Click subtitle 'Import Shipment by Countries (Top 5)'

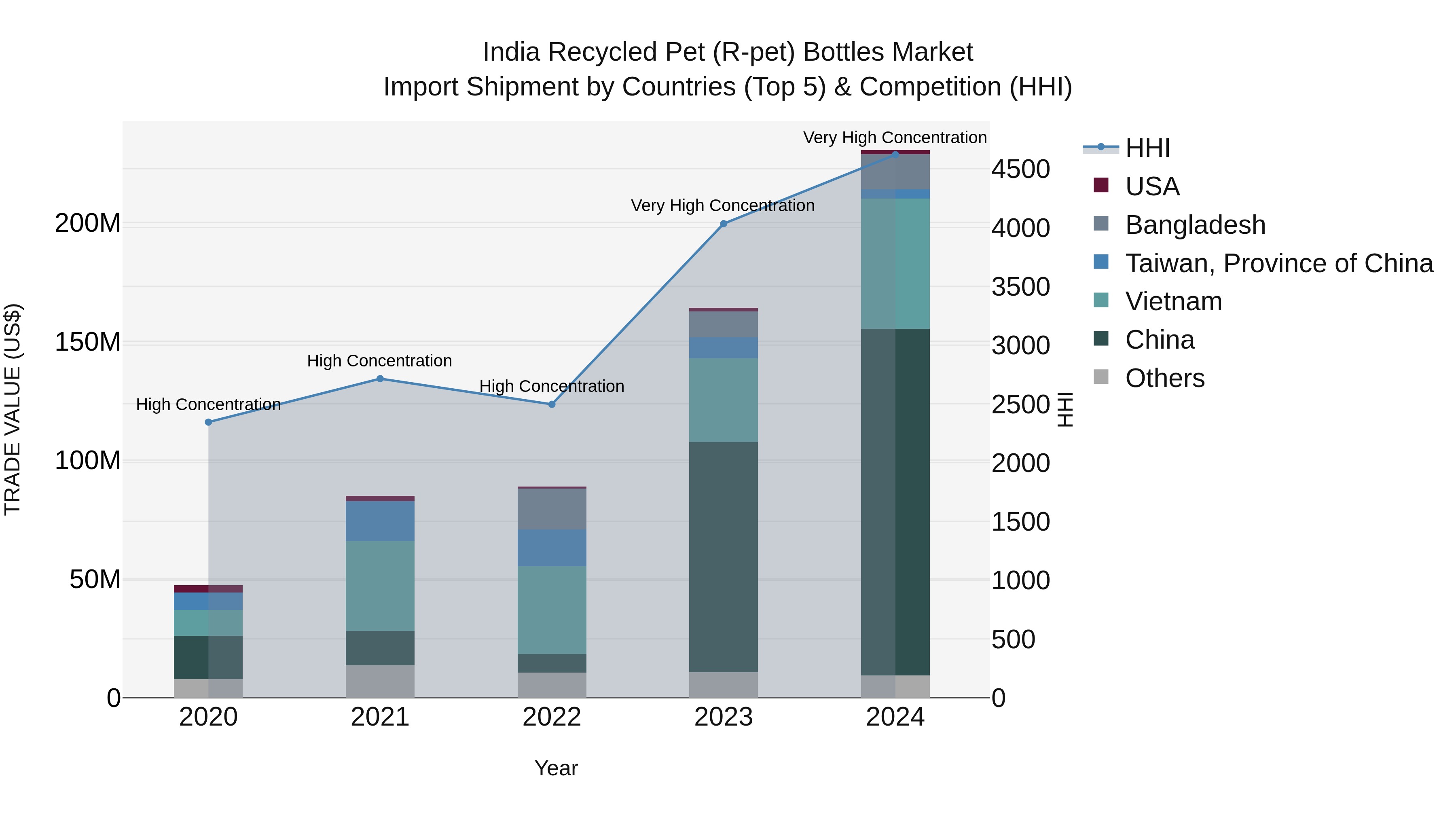point(604,87)
